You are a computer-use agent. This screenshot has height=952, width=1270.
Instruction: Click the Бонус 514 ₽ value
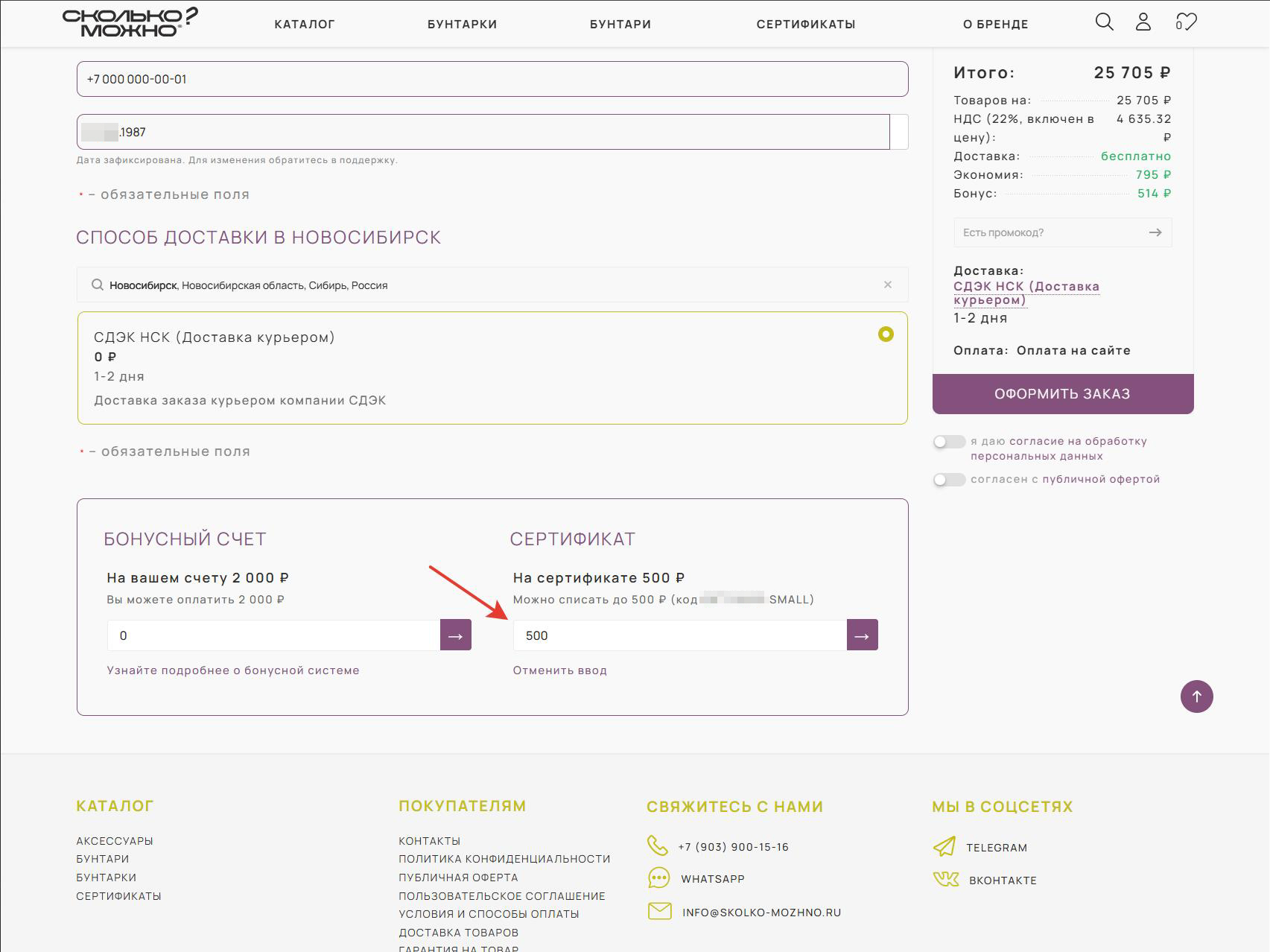click(x=1154, y=193)
